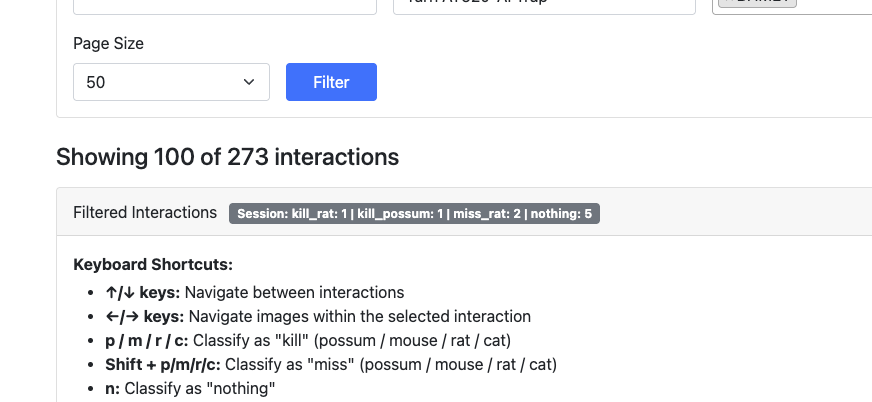Click "nothing: 5" in the session badge
872x402 pixels.
561,213
